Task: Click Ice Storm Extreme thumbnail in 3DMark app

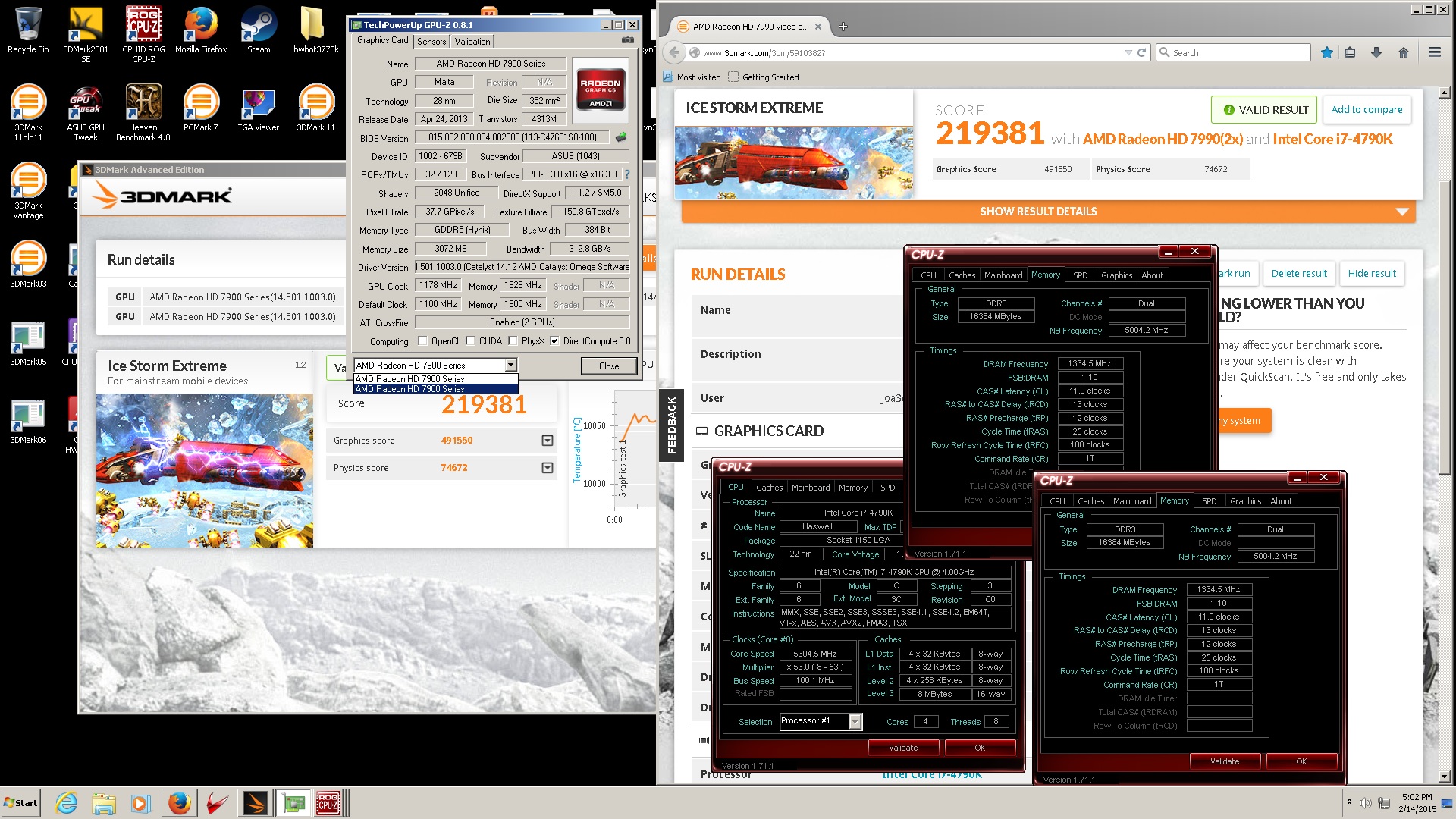Action: pyautogui.click(x=205, y=470)
